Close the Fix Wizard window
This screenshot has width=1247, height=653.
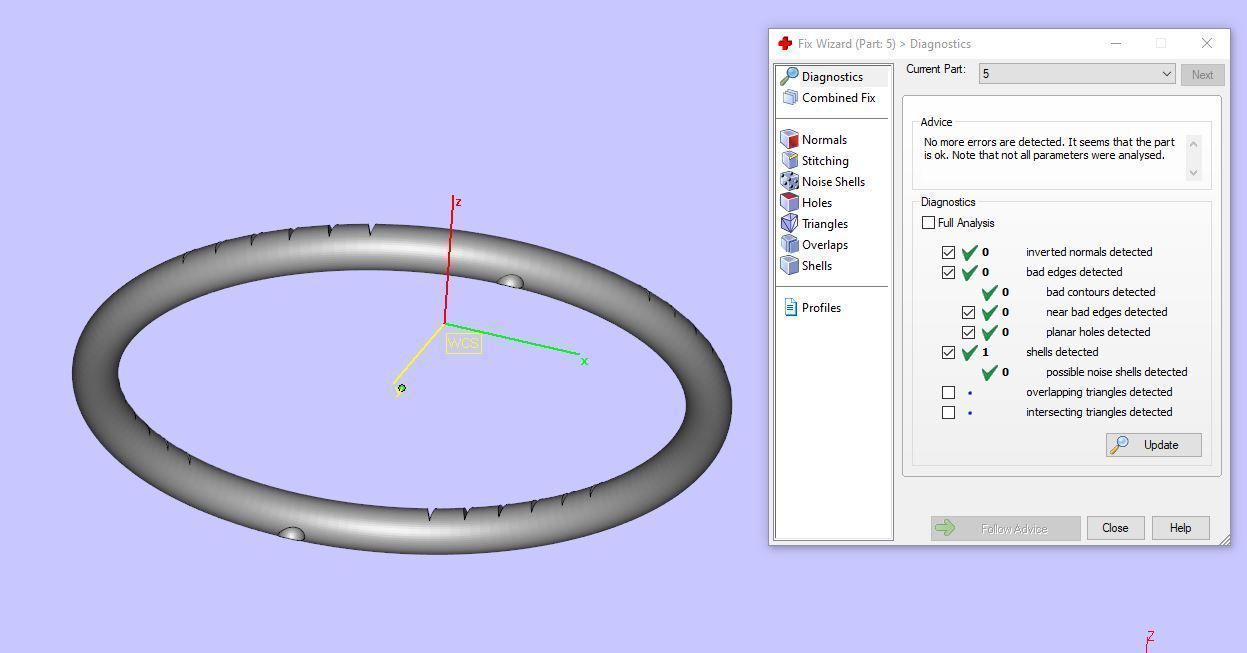point(1206,43)
